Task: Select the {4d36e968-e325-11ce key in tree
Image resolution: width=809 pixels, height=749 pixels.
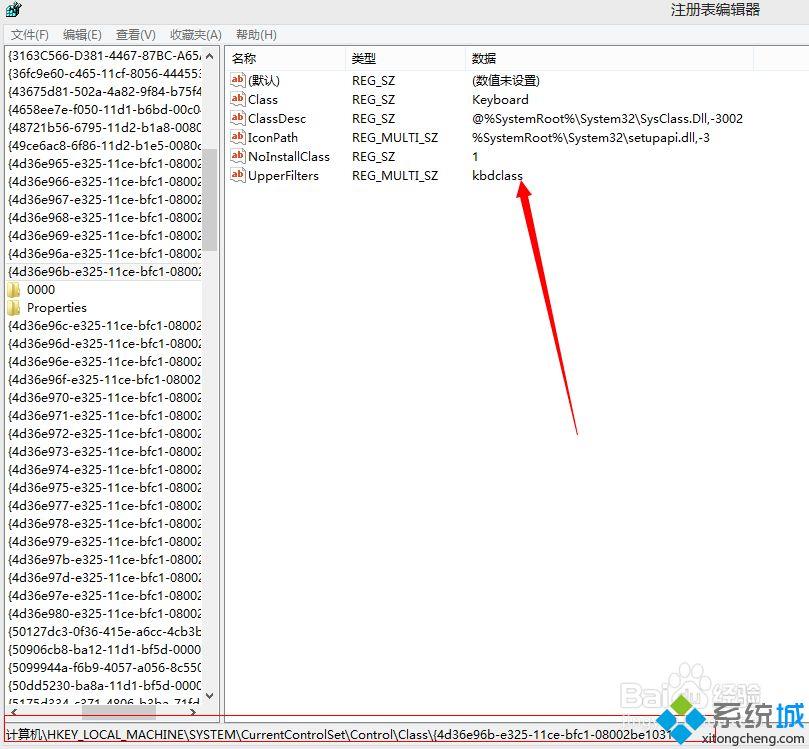Action: (104, 218)
